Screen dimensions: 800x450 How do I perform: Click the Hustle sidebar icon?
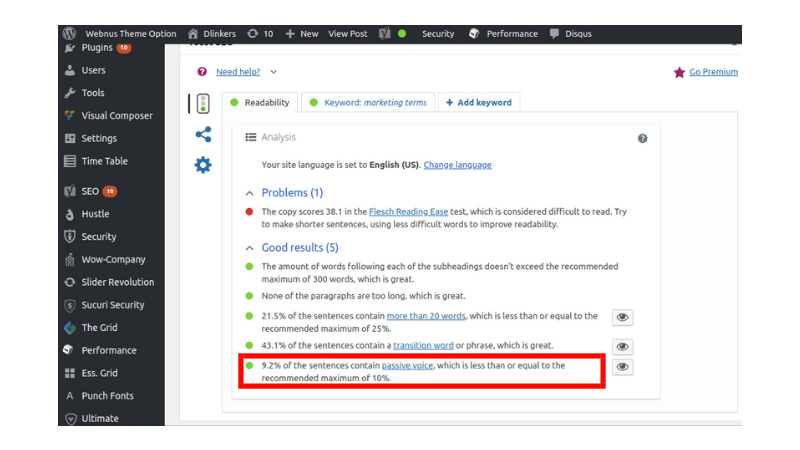tap(70, 214)
